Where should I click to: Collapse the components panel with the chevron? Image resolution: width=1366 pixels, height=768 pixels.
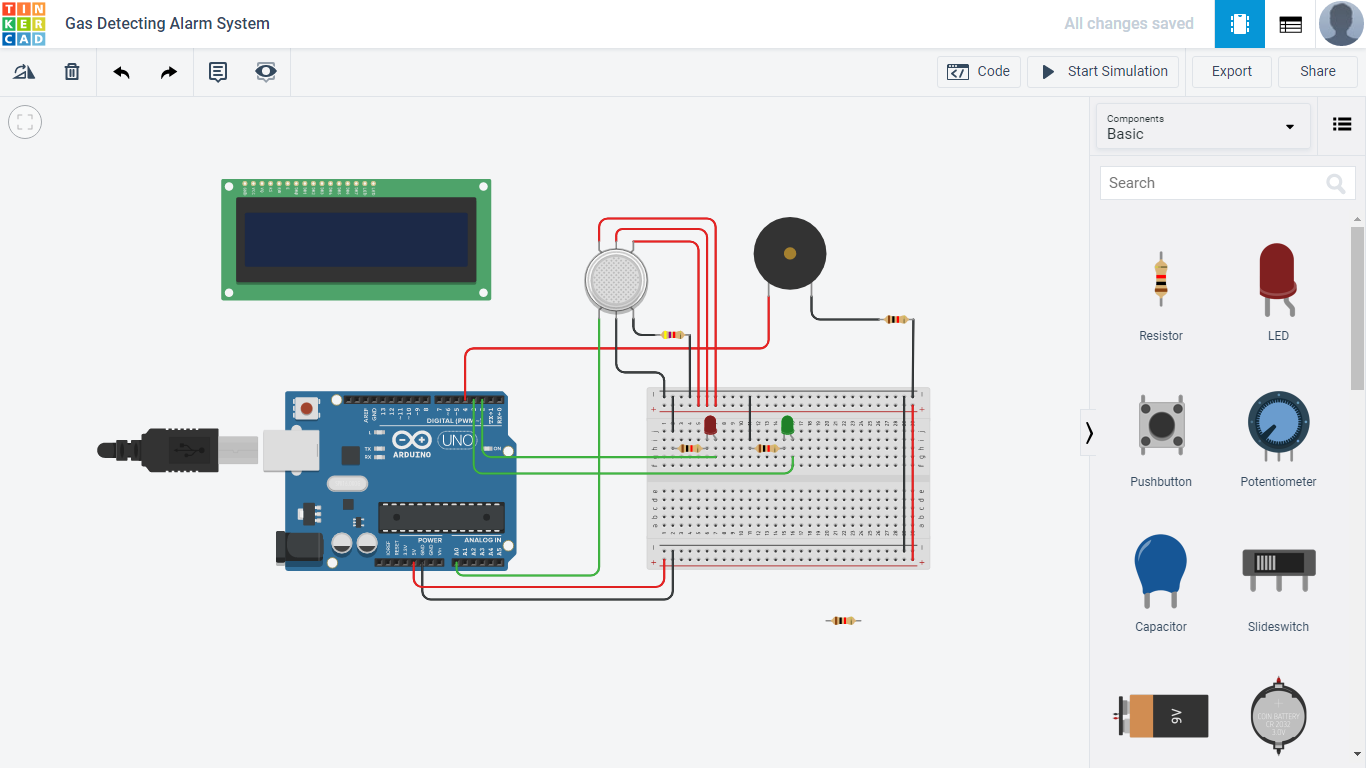[x=1089, y=432]
